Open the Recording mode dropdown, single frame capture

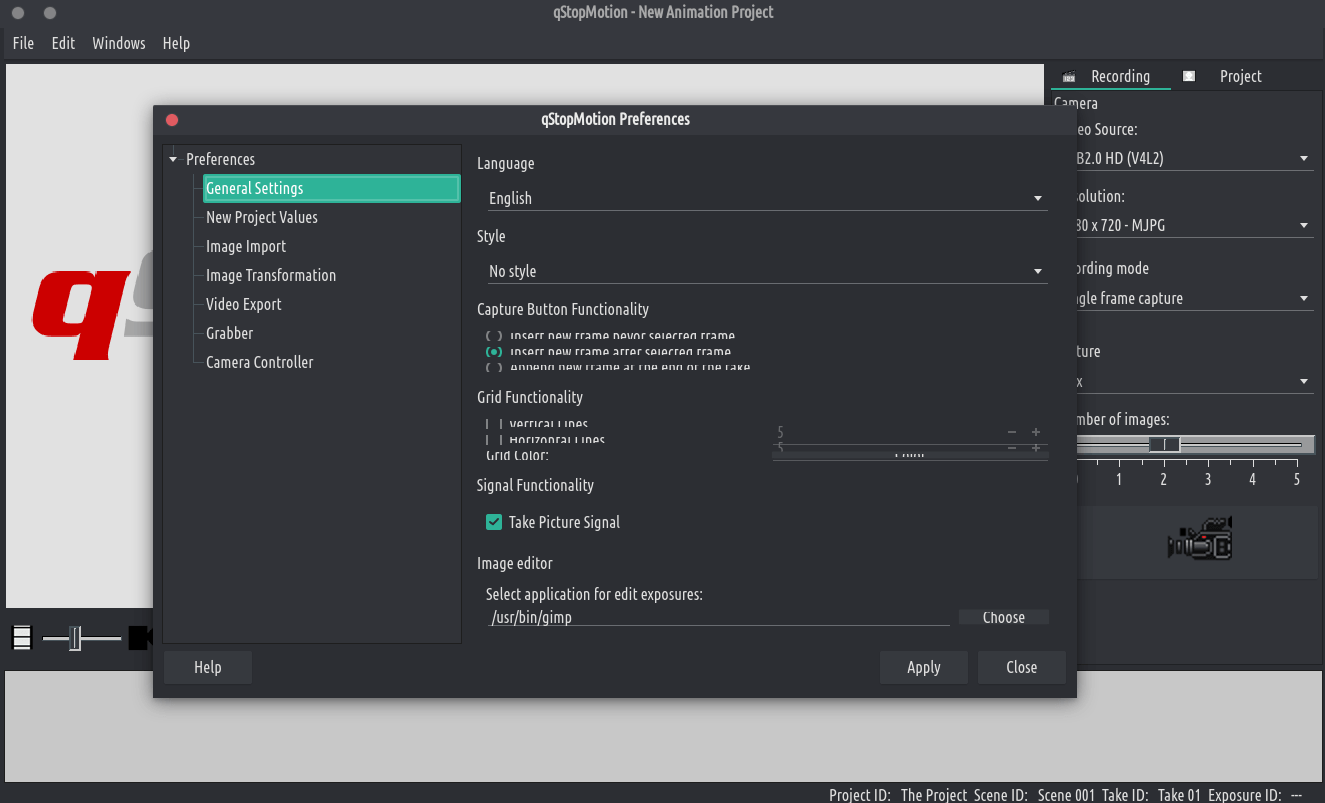click(1195, 298)
